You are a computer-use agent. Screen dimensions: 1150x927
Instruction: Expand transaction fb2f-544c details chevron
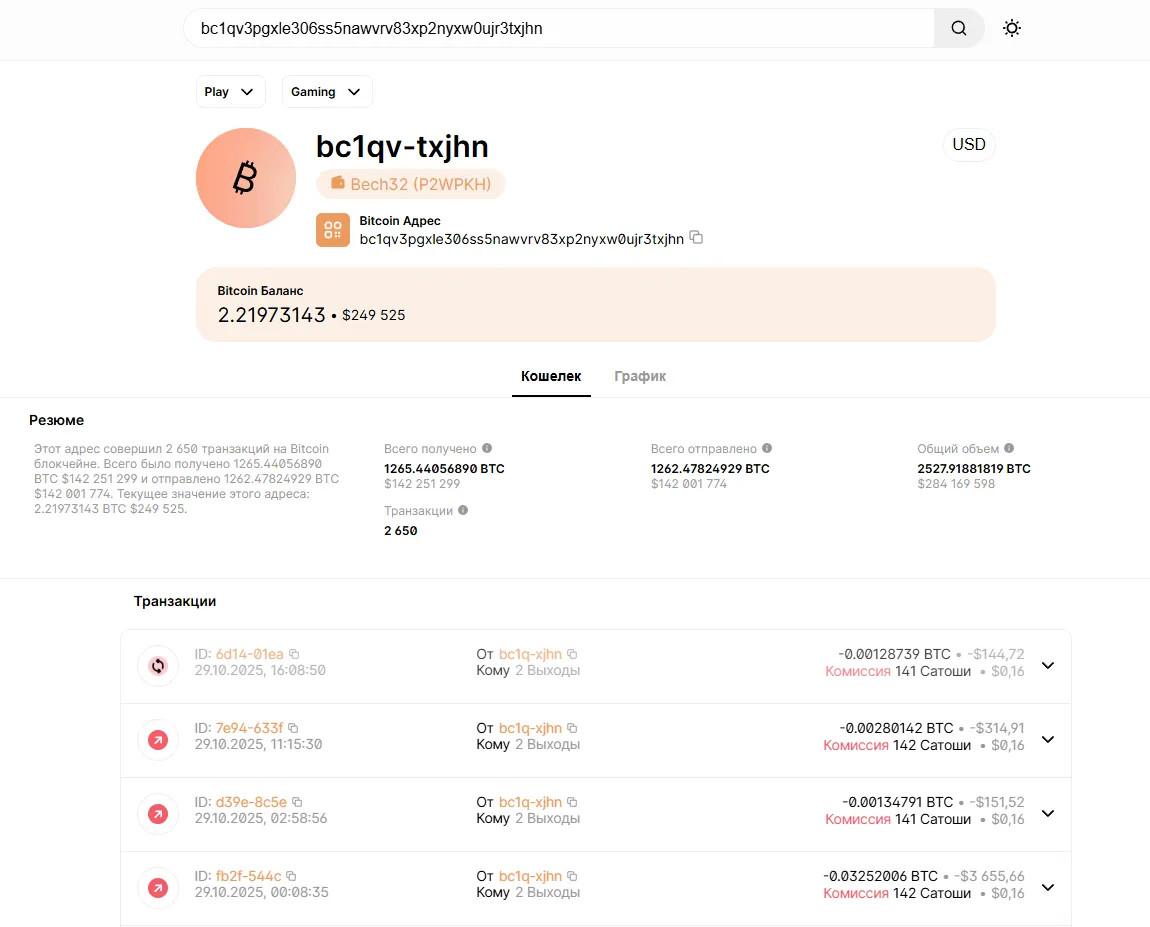pyautogui.click(x=1048, y=887)
